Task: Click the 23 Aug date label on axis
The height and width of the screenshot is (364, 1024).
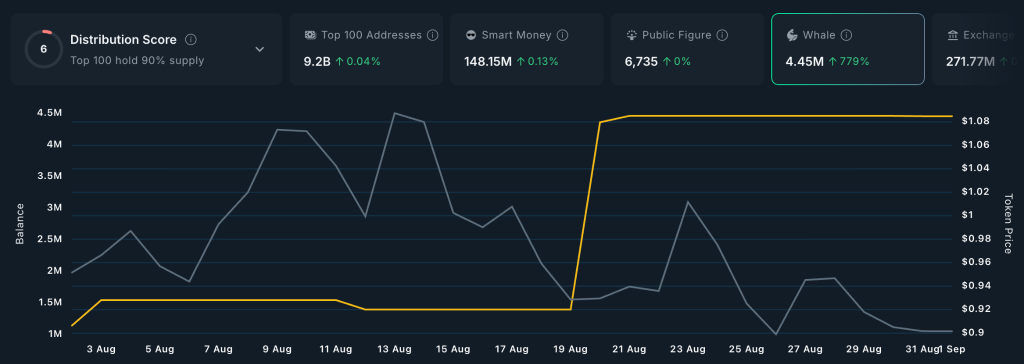Action: pyautogui.click(x=688, y=350)
